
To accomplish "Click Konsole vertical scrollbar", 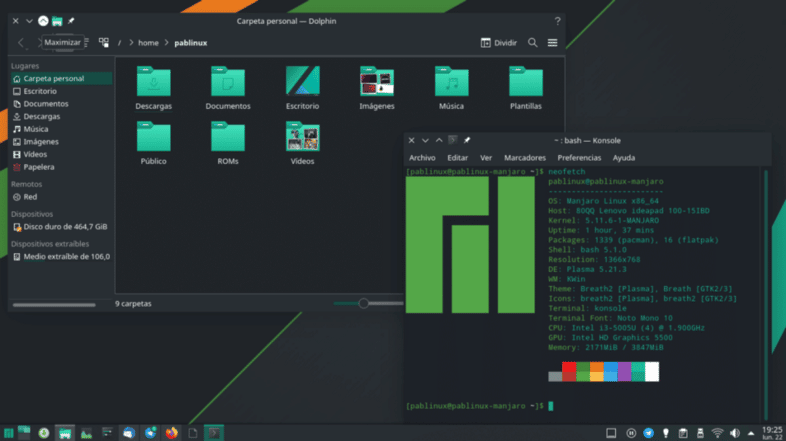I will click(x=765, y=295).
